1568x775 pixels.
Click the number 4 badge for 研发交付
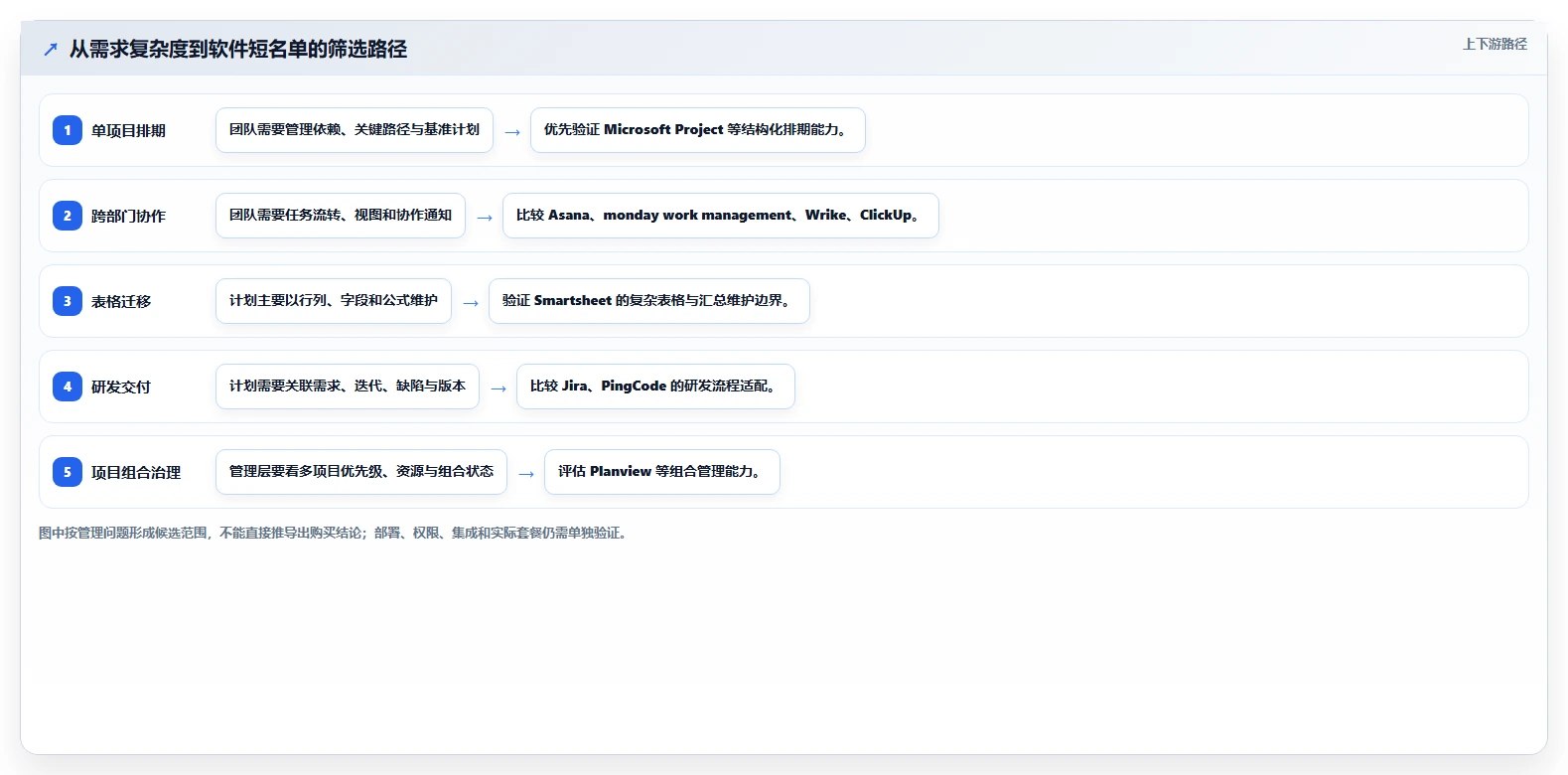pyautogui.click(x=68, y=387)
